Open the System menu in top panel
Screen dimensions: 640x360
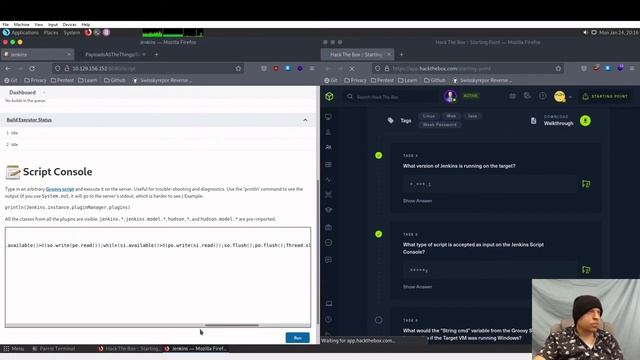(x=72, y=33)
